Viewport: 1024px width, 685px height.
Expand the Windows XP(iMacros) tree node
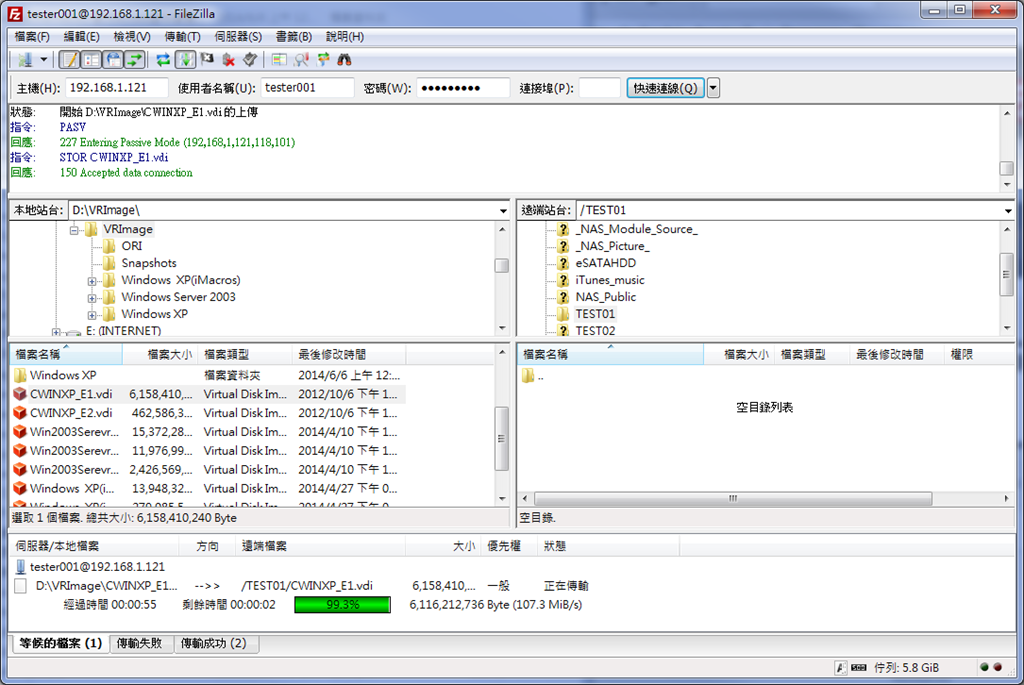pyautogui.click(x=92, y=281)
